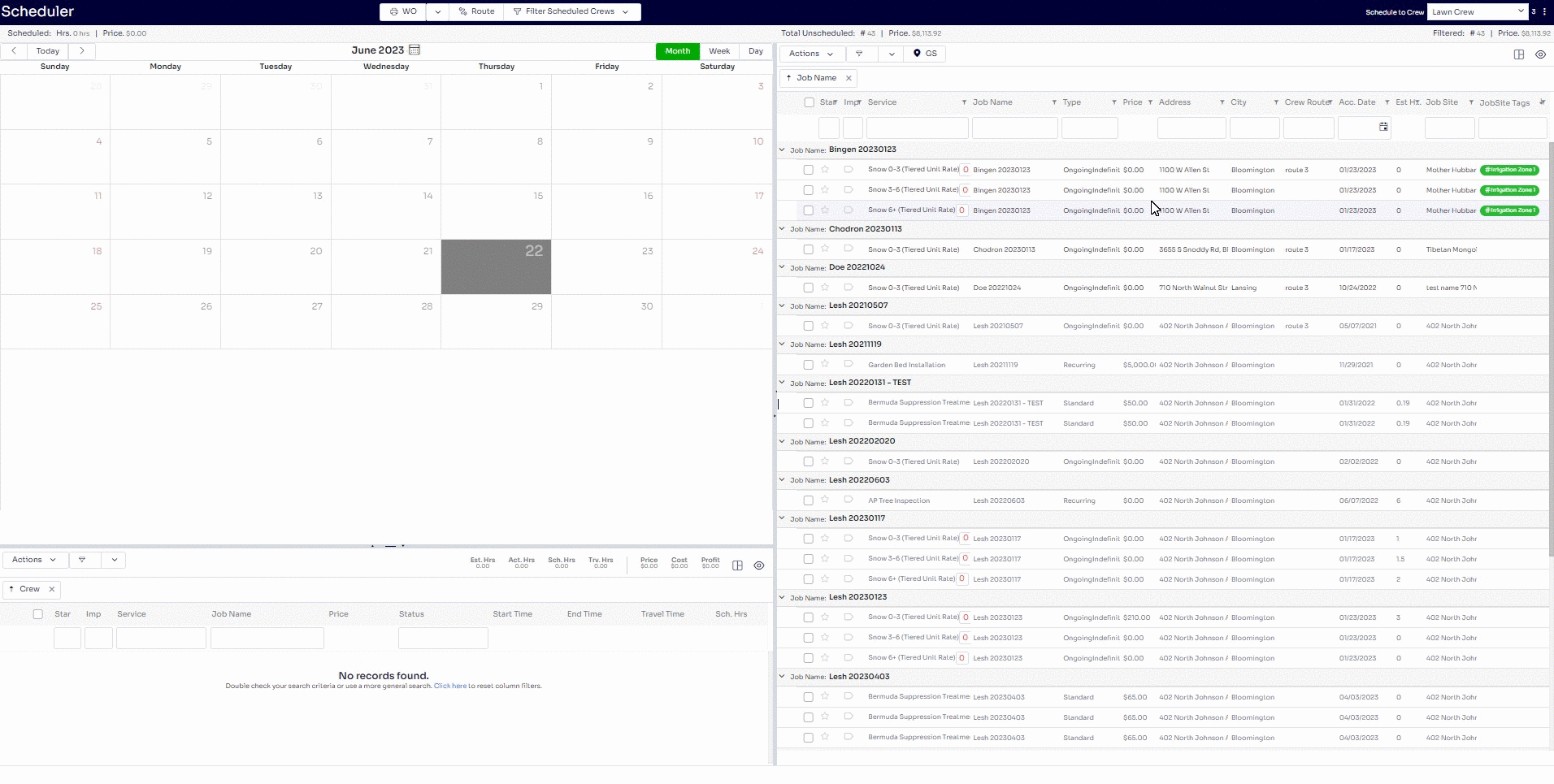
Task: Go to next month with right arrow
Action: coord(82,51)
